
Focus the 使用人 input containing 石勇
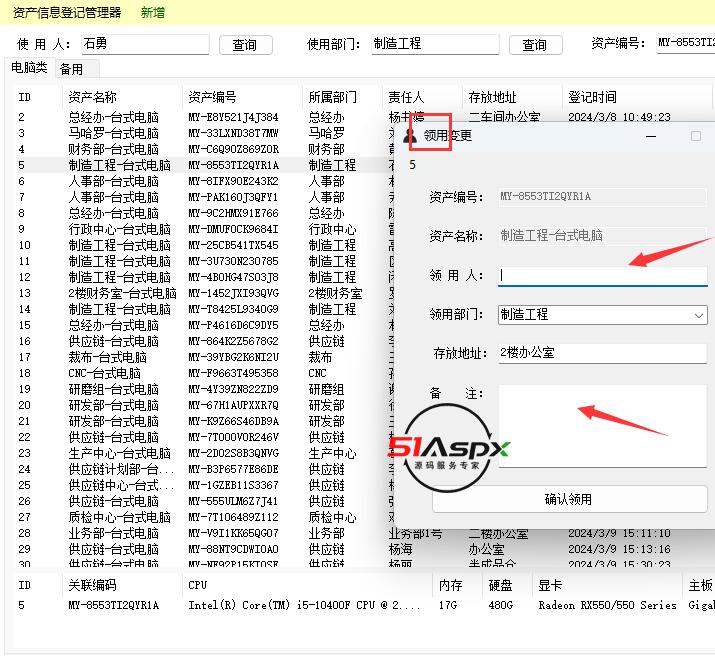145,44
